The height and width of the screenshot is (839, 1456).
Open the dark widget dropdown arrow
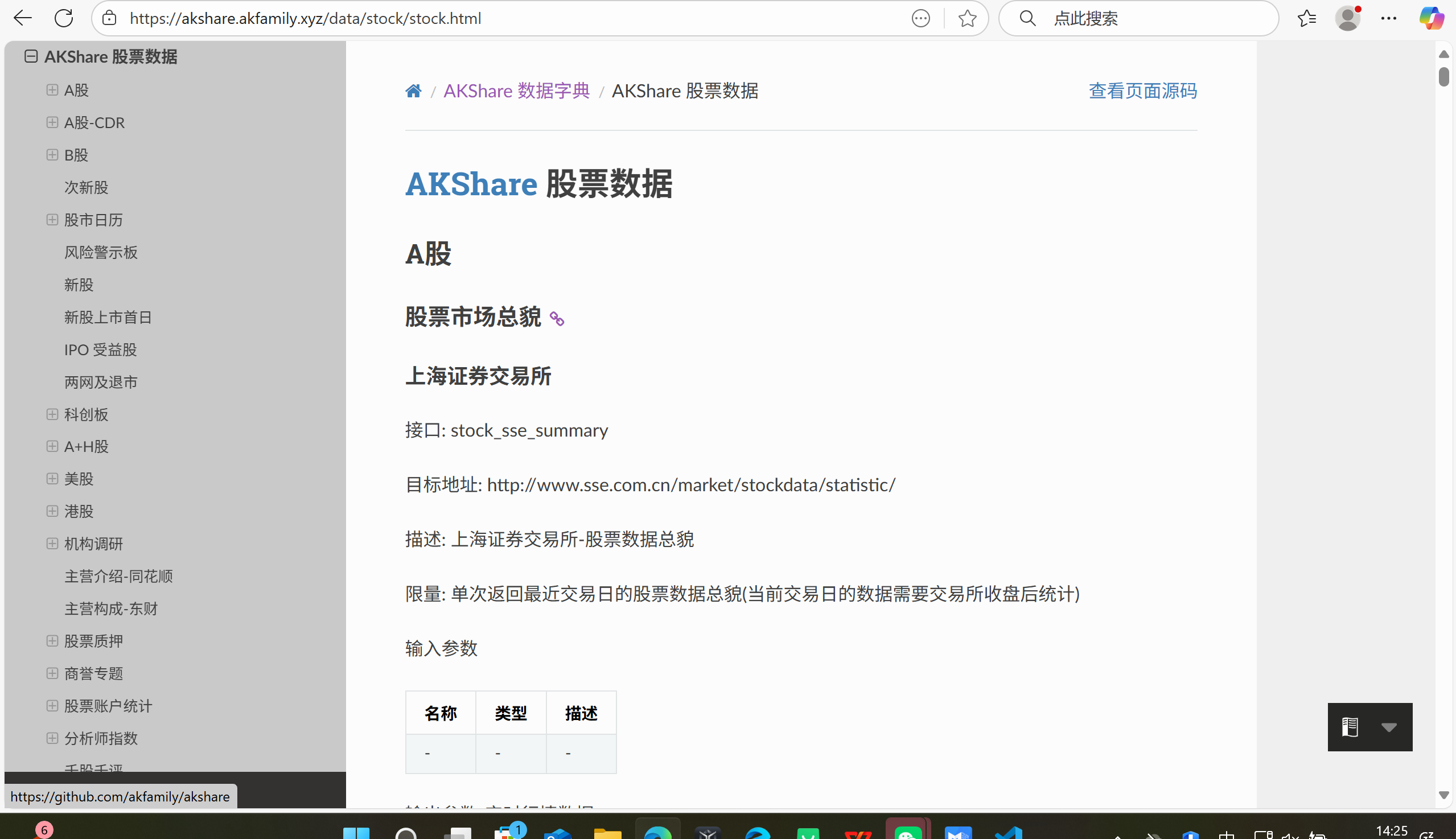1391,727
